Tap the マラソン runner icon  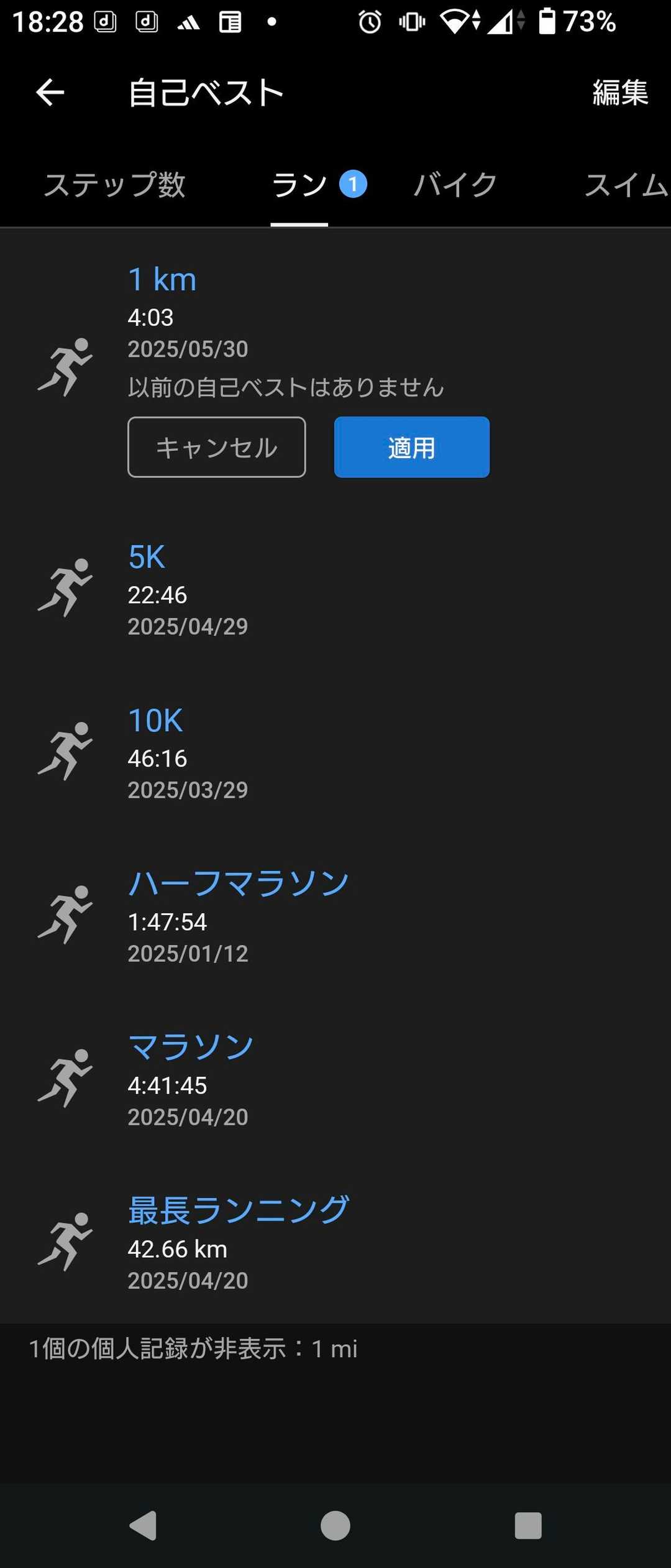[65, 1078]
